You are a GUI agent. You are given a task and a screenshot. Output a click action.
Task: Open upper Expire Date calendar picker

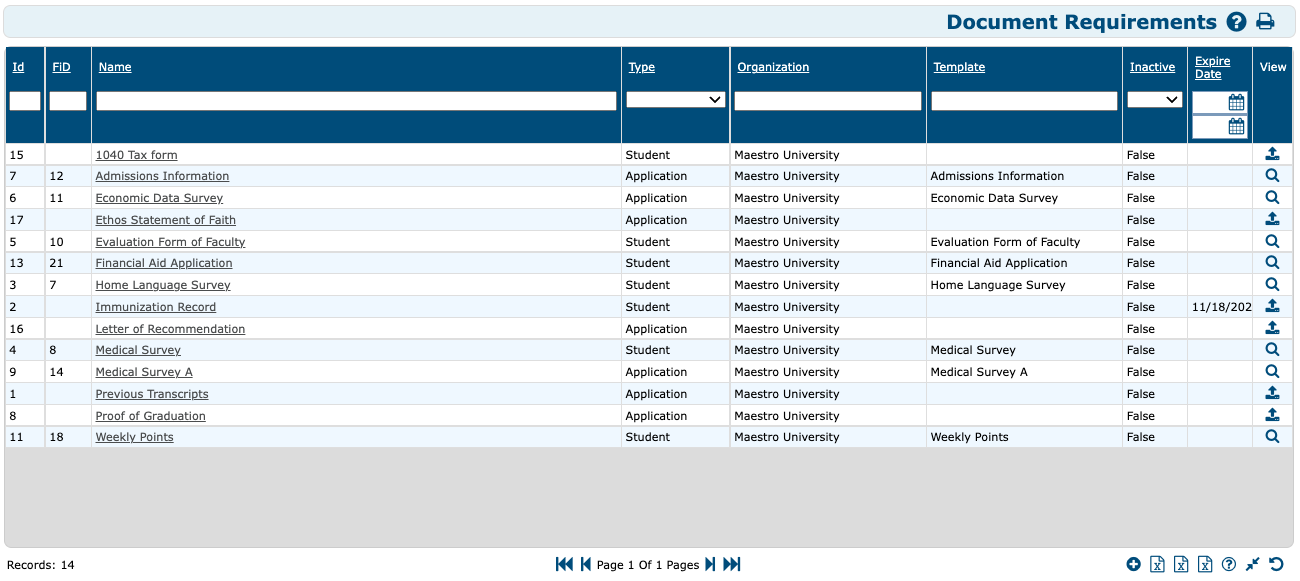pyautogui.click(x=1236, y=102)
